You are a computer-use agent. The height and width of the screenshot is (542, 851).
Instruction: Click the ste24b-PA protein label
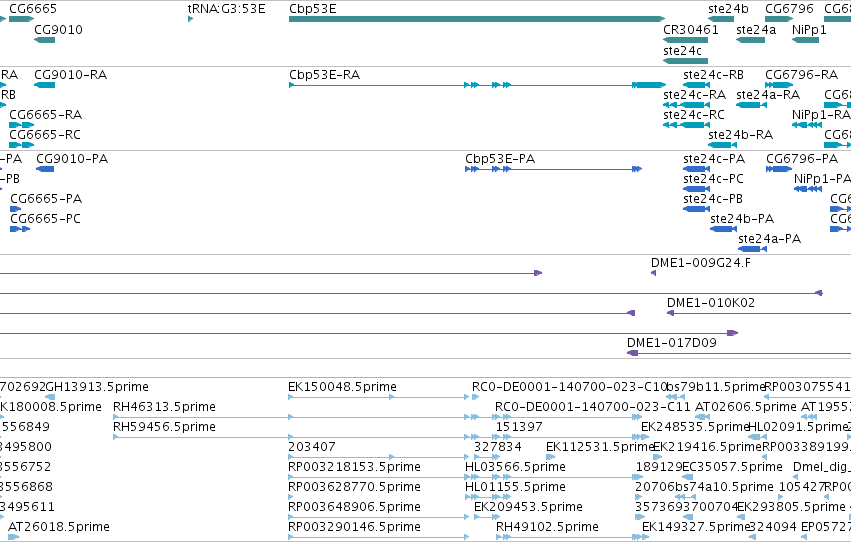tap(742, 219)
